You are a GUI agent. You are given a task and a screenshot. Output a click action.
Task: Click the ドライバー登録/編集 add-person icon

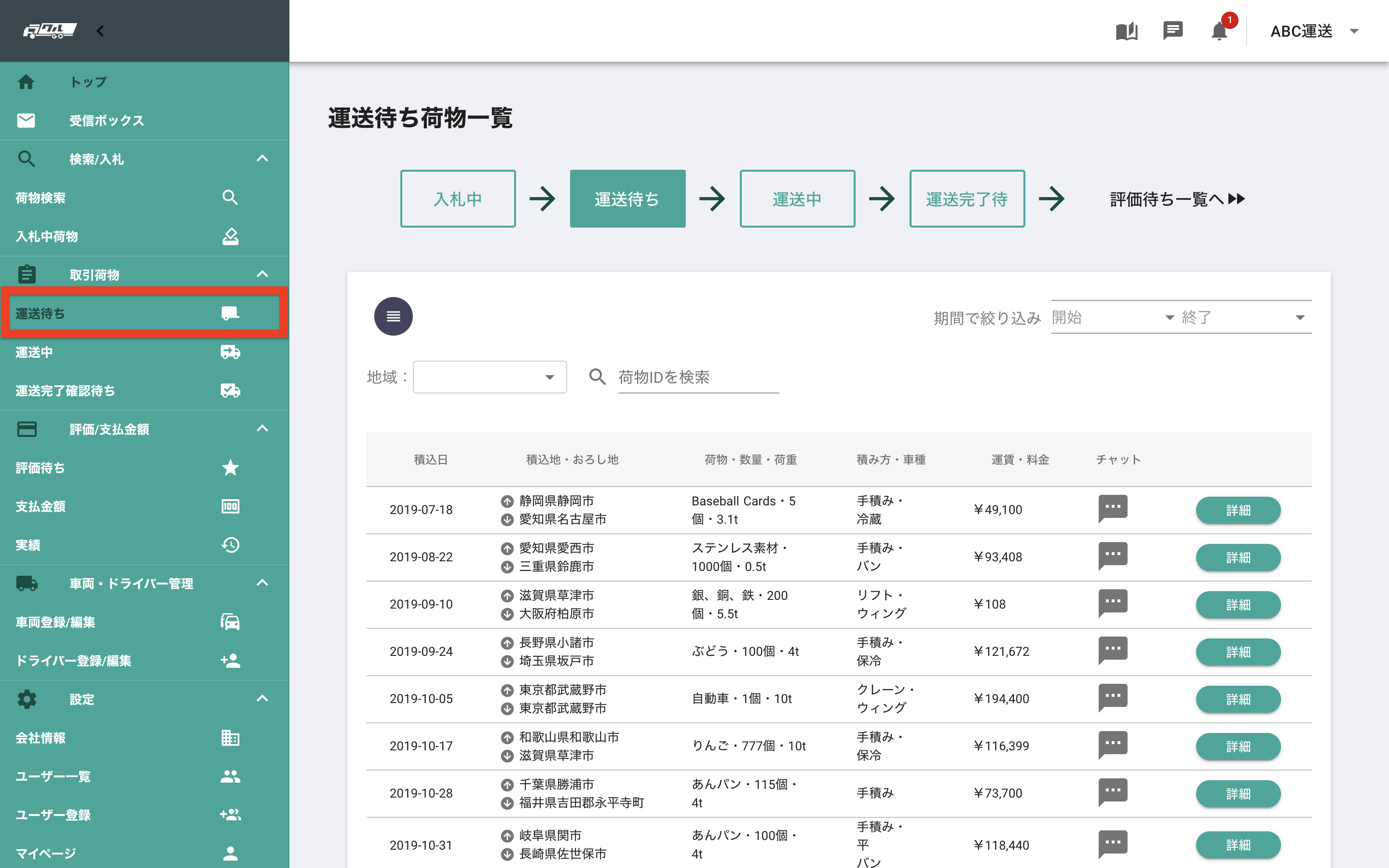230,660
